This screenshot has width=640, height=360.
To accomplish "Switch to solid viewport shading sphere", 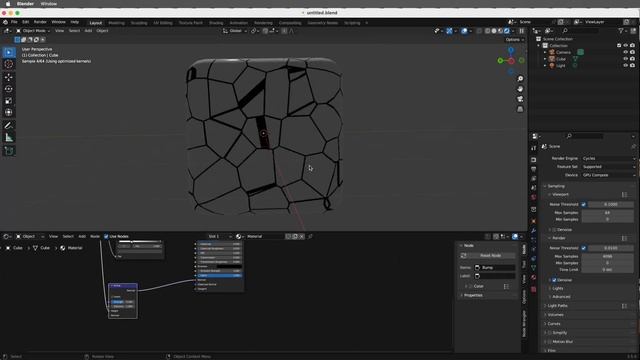I will click(x=494, y=31).
